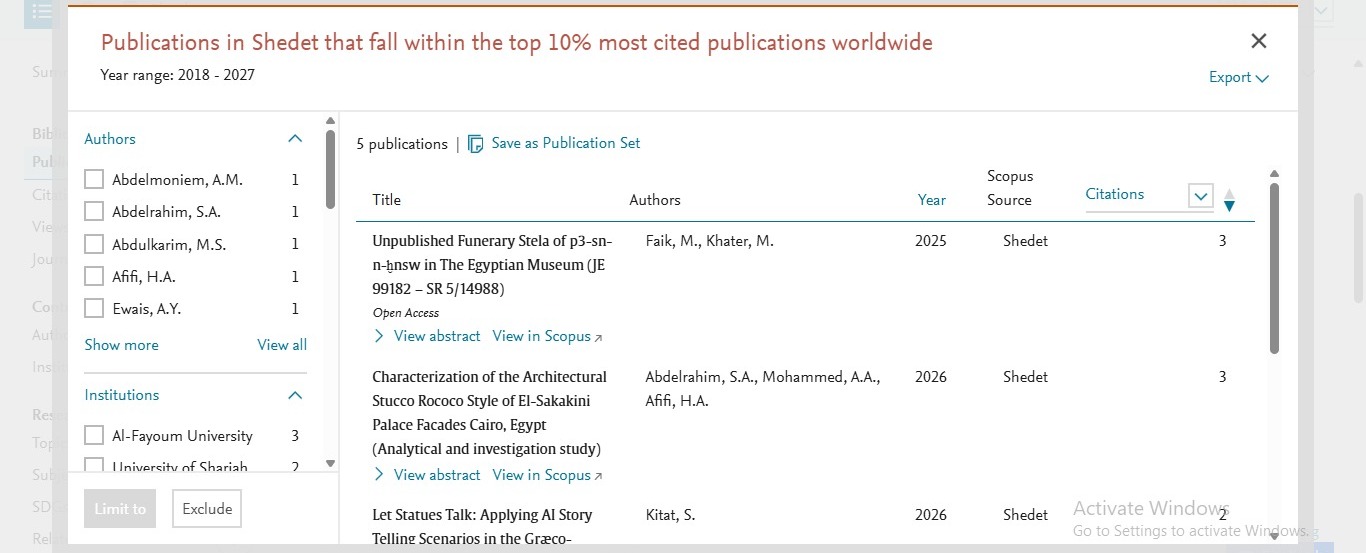This screenshot has width=1366, height=553.
Task: Click the list menu icon behind dialog
Action: point(41,12)
